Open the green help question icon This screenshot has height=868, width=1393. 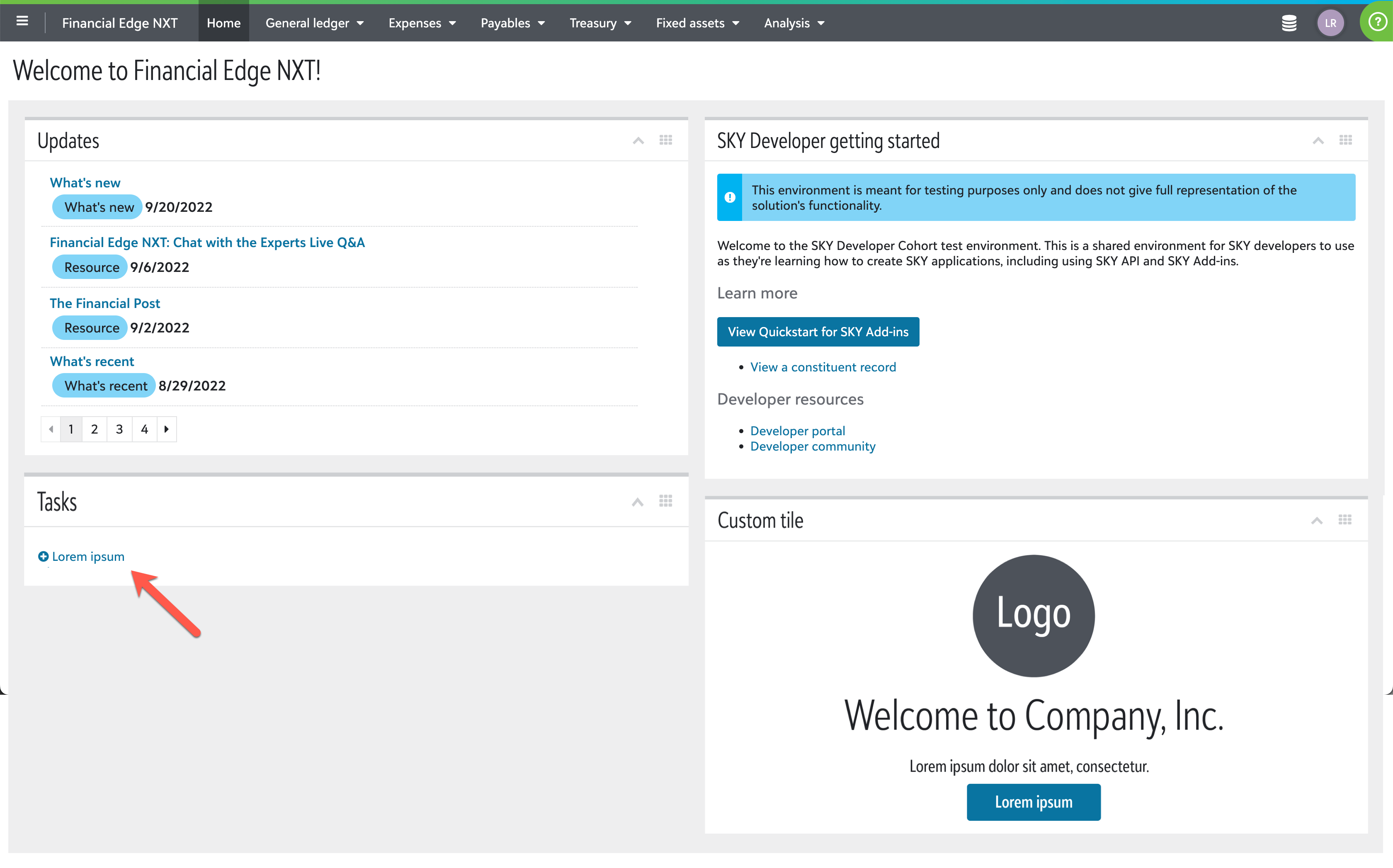click(x=1377, y=22)
